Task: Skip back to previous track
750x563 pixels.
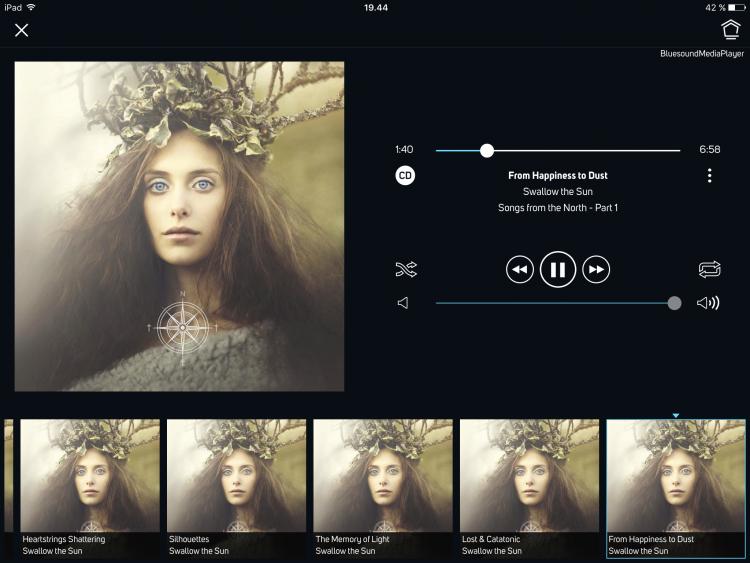Action: pyautogui.click(x=519, y=270)
